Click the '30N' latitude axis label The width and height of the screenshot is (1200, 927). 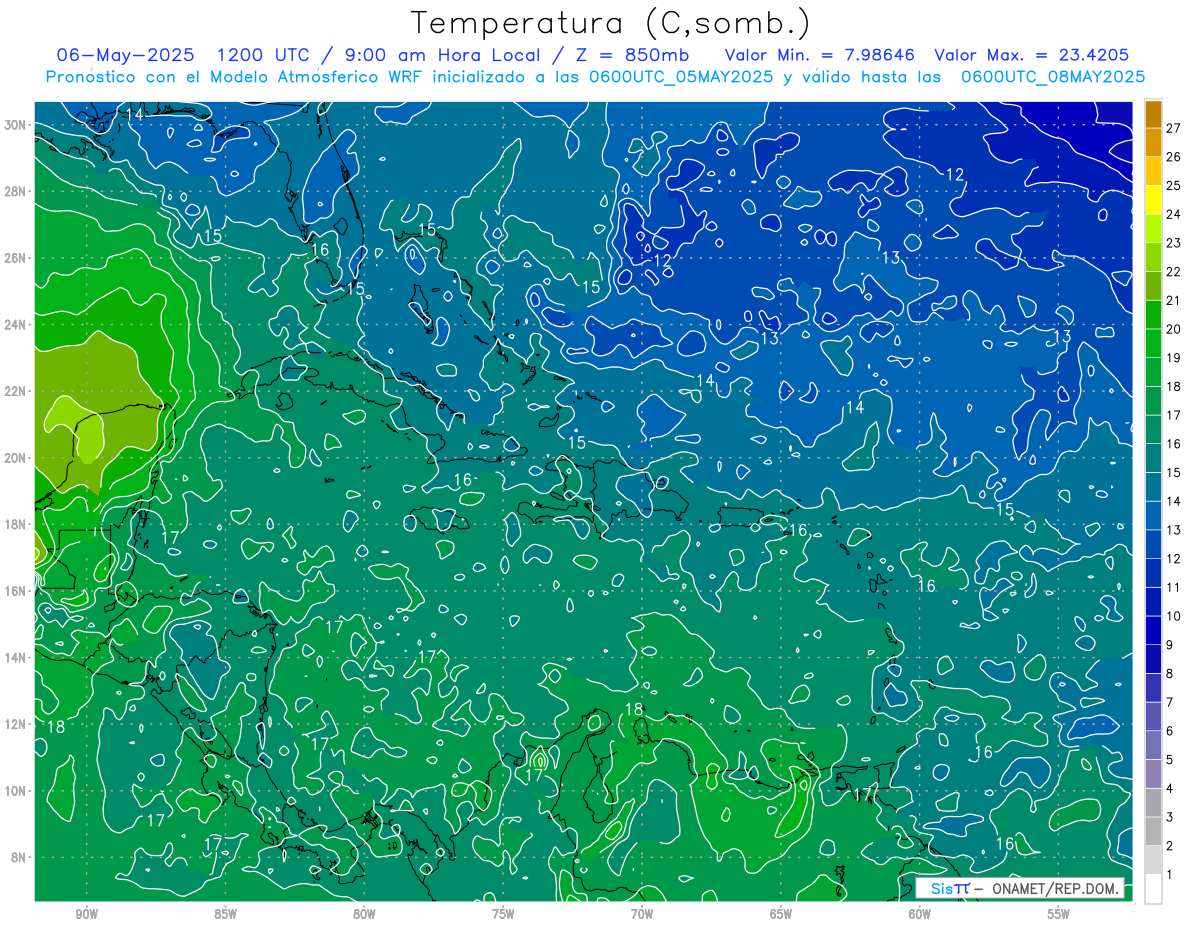pyautogui.click(x=15, y=124)
